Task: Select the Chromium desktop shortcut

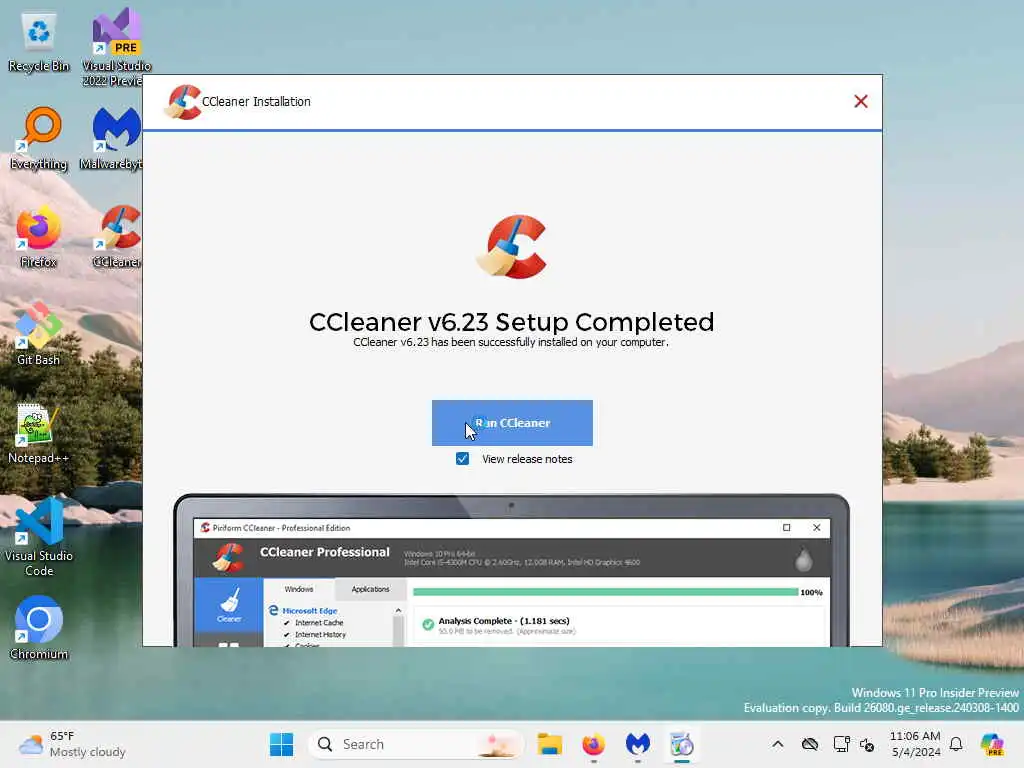Action: pyautogui.click(x=39, y=628)
